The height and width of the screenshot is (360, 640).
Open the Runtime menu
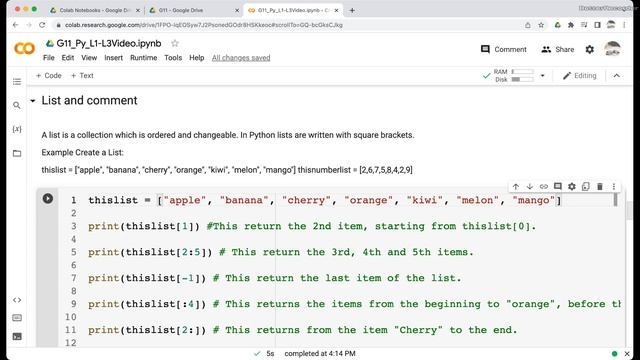click(x=144, y=58)
